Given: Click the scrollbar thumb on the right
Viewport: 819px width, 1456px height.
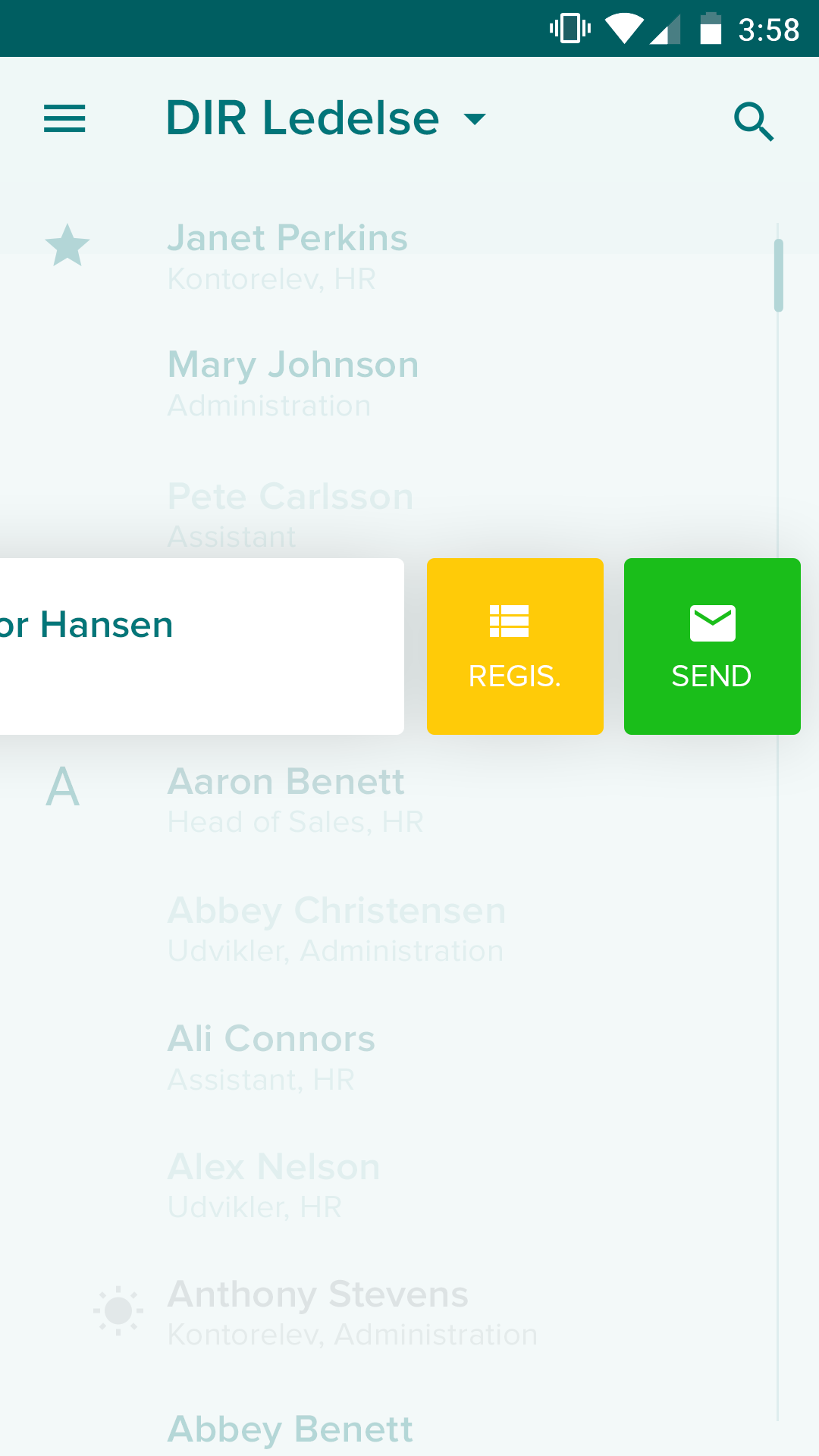Looking at the screenshot, I should coord(778,275).
